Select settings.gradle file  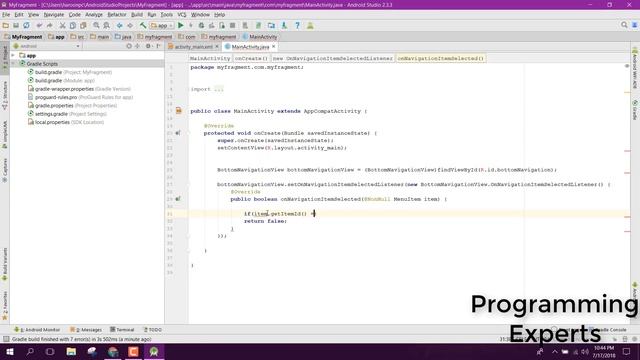click(x=67, y=114)
